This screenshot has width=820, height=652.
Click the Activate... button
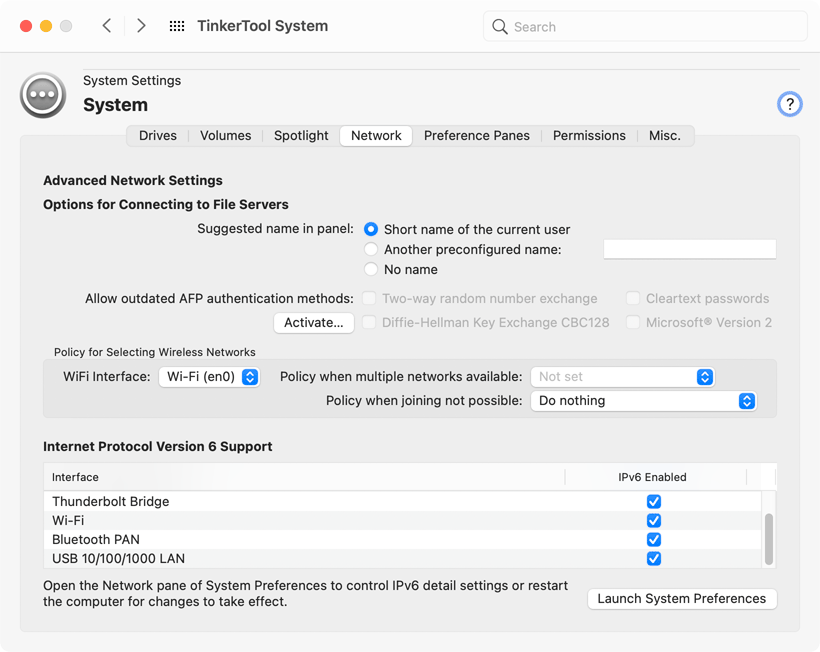pos(313,323)
